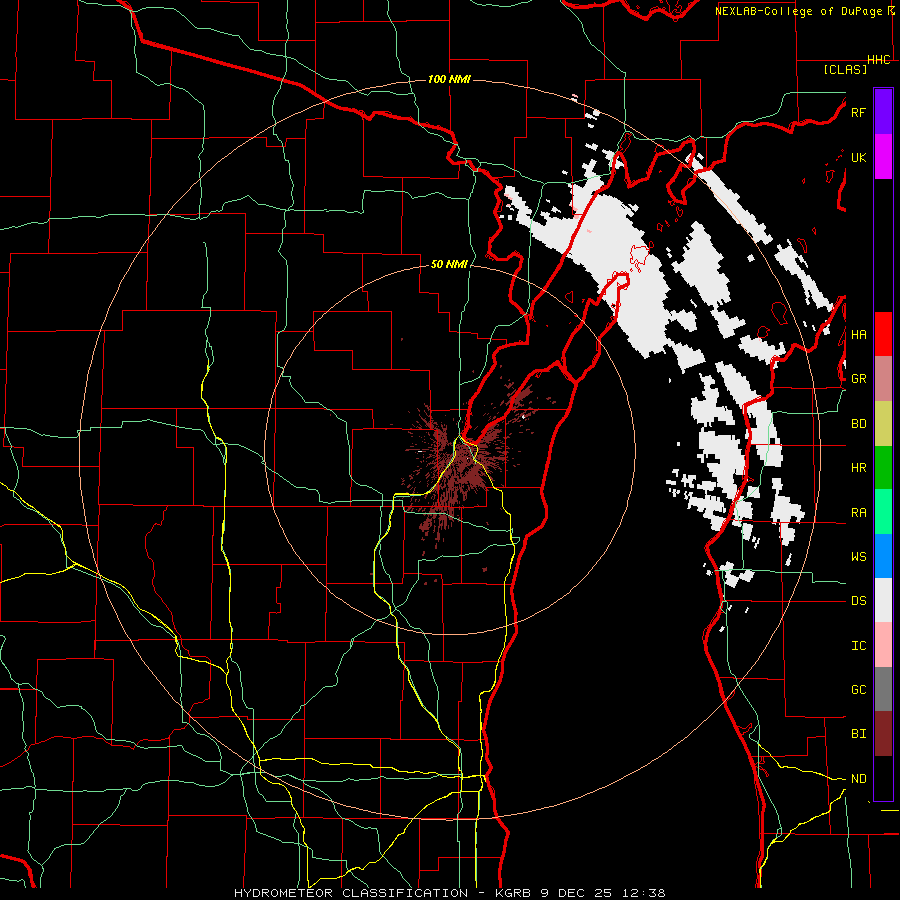
Task: Click the 'HYDROMETEOR CLASSIFICATION' title text
Action: [351, 893]
